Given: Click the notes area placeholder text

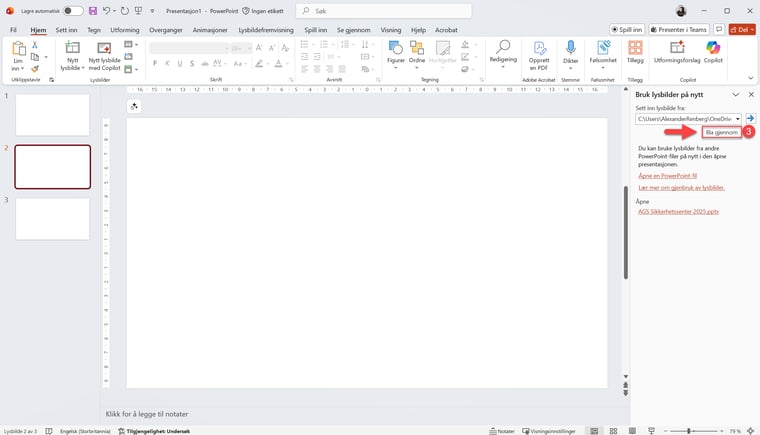Looking at the screenshot, I should coord(147,414).
